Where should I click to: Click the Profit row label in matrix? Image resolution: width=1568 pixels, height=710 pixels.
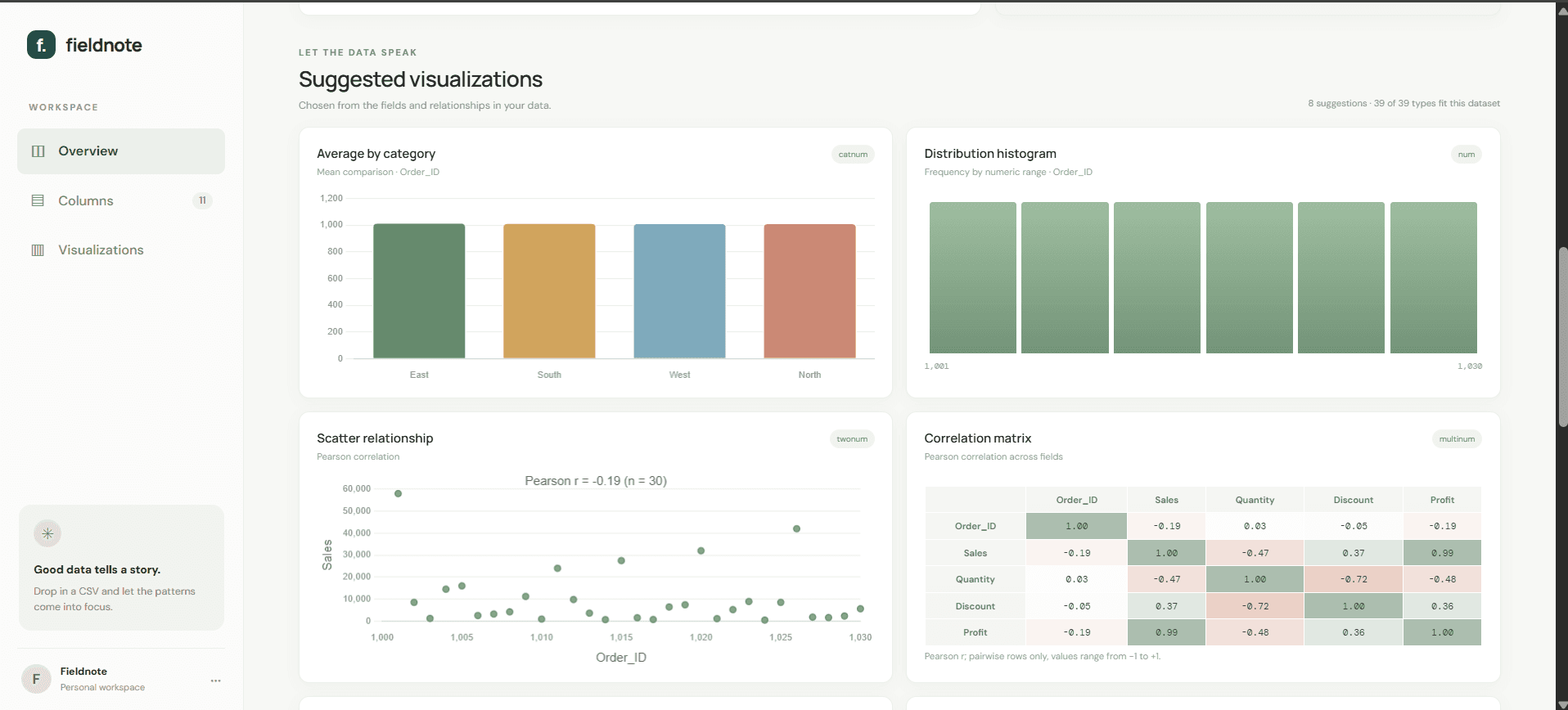point(975,632)
